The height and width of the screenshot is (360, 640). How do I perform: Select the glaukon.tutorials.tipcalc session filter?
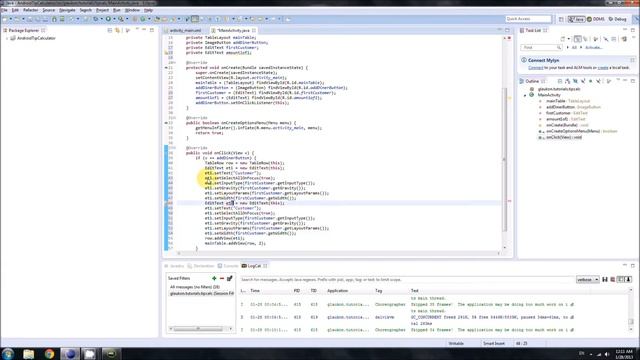pos(202,293)
